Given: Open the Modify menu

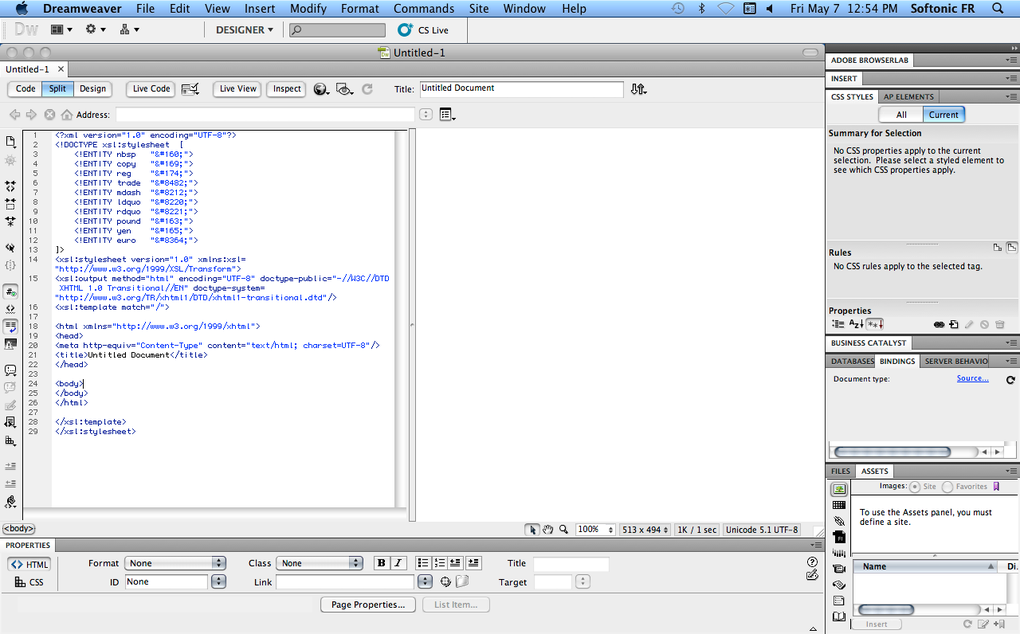Looking at the screenshot, I should 308,8.
